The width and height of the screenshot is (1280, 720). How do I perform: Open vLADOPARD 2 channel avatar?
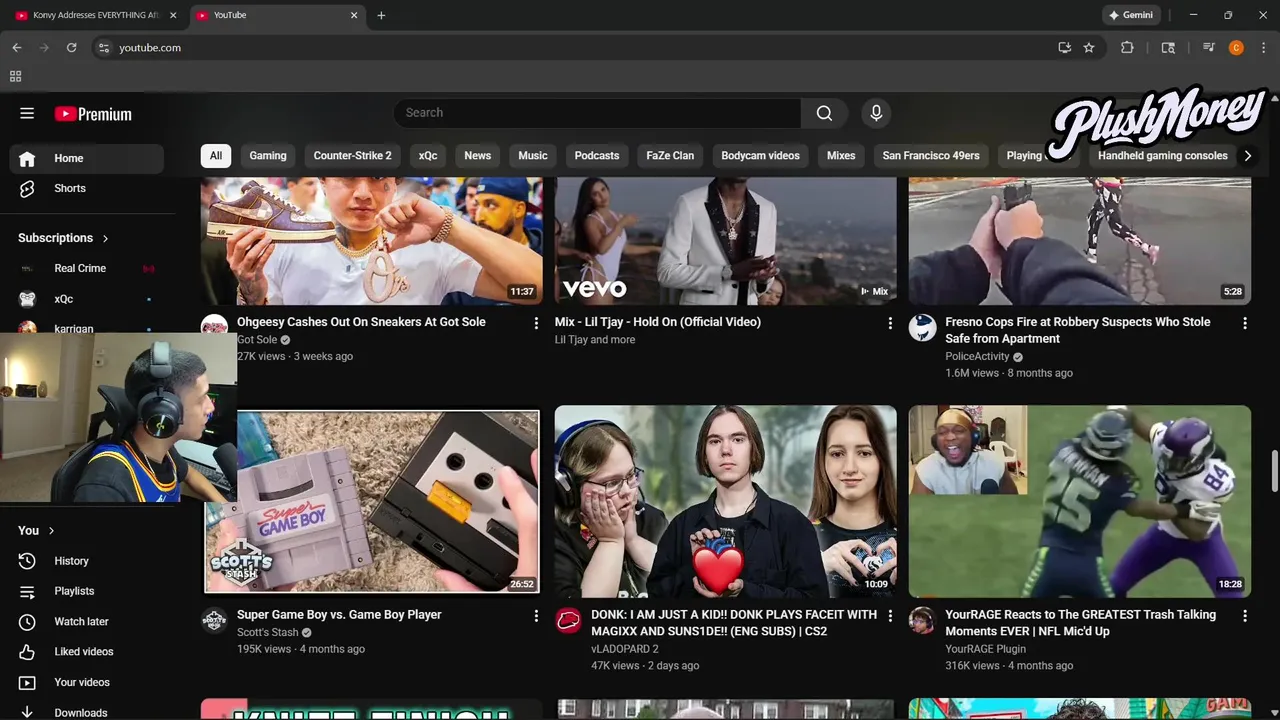coord(568,621)
